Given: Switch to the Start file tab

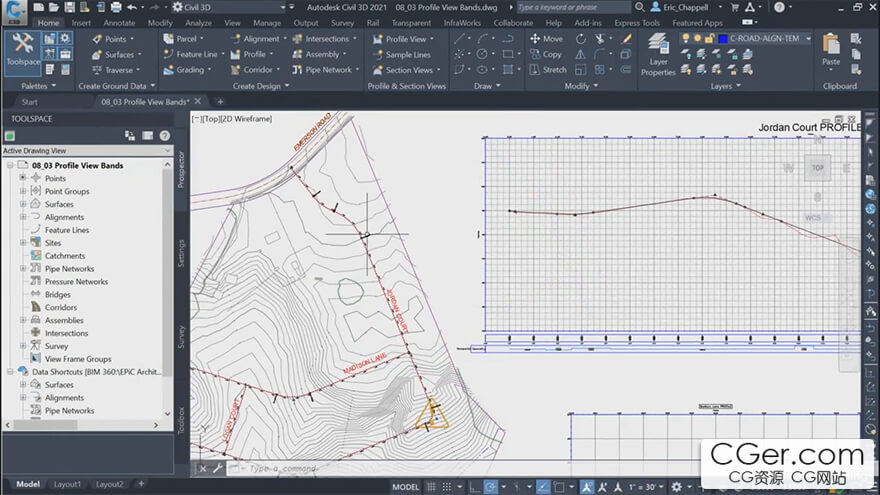Looking at the screenshot, I should (x=29, y=102).
